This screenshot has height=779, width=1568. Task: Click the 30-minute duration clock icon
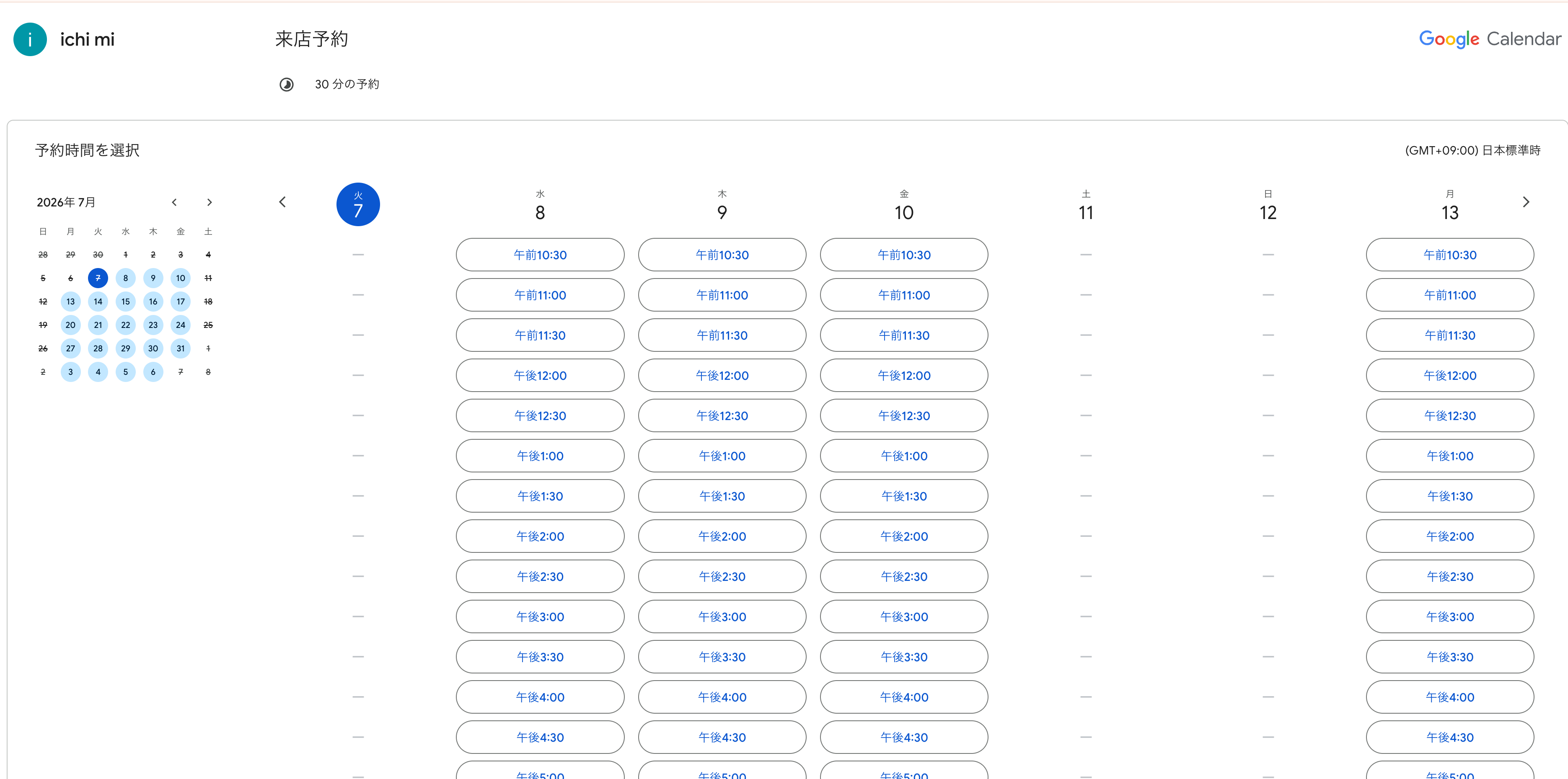pos(286,85)
